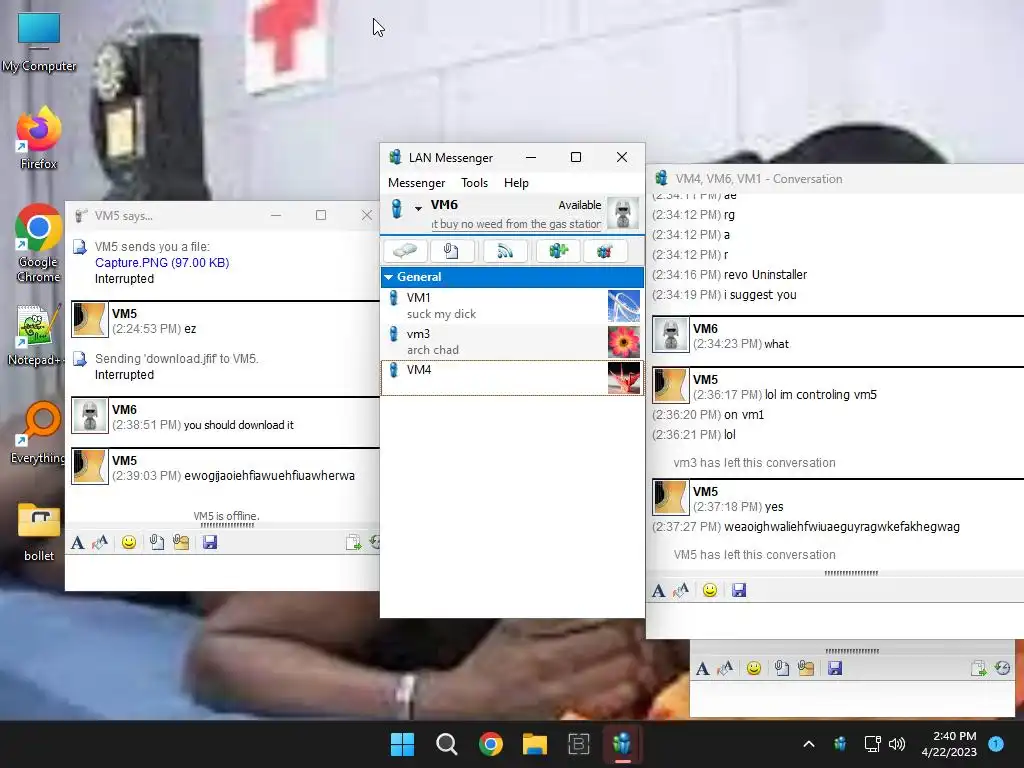Screen dimensions: 1024x768
Task: Open the VM6 status dropdown arrow
Action: click(x=418, y=208)
